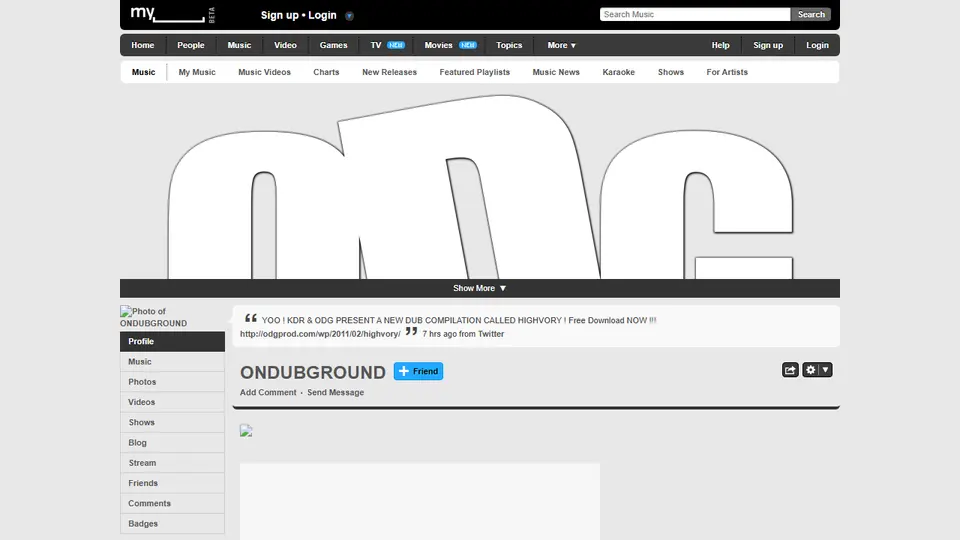Open TV section with NEW badge
The width and height of the screenshot is (960, 540).
[387, 45]
